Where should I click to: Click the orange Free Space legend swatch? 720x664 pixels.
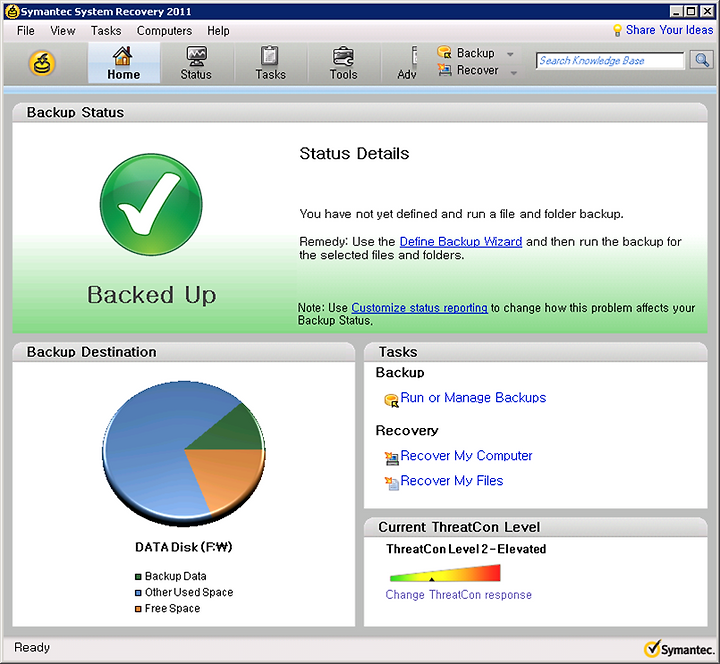[138, 609]
